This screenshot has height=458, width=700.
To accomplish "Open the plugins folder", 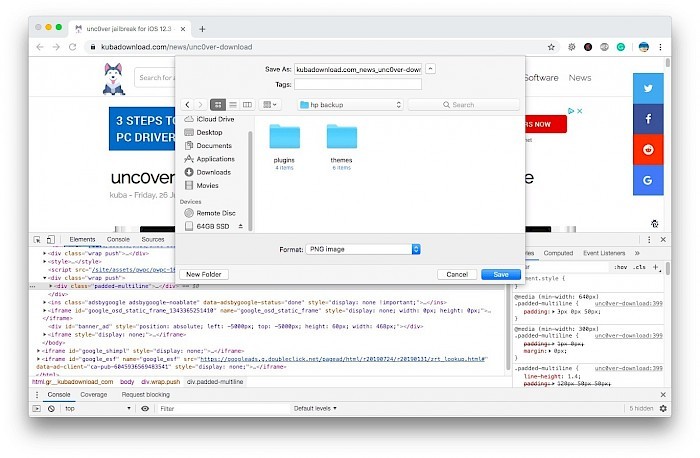I will click(x=284, y=146).
